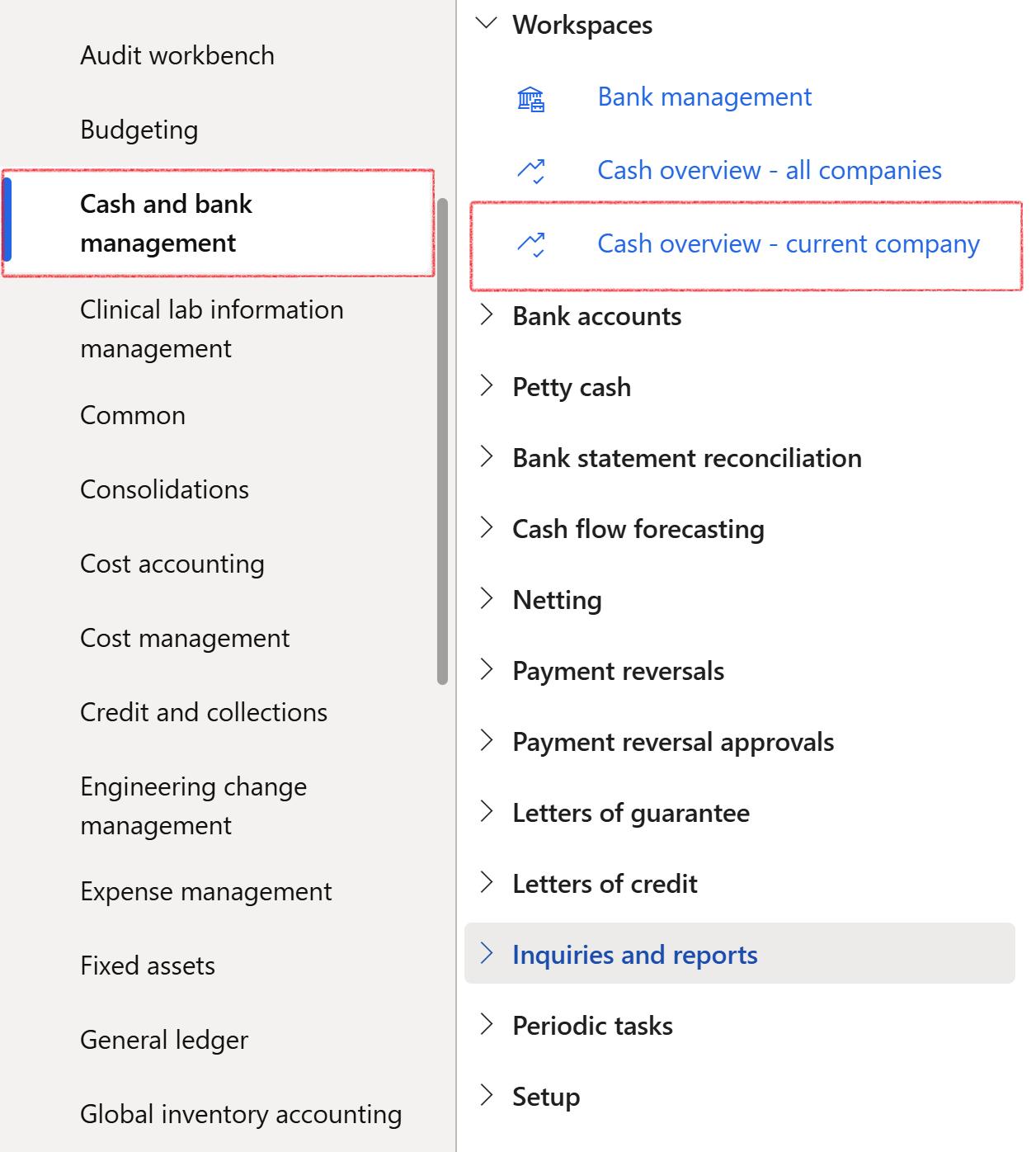Click the chart icon beside Cash overview - all companies

tap(530, 172)
